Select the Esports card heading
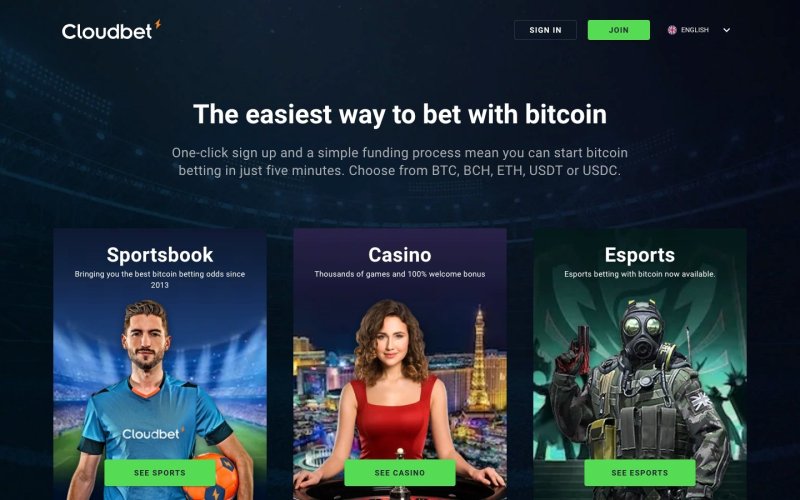Screen dimensions: 800x500 point(639,255)
